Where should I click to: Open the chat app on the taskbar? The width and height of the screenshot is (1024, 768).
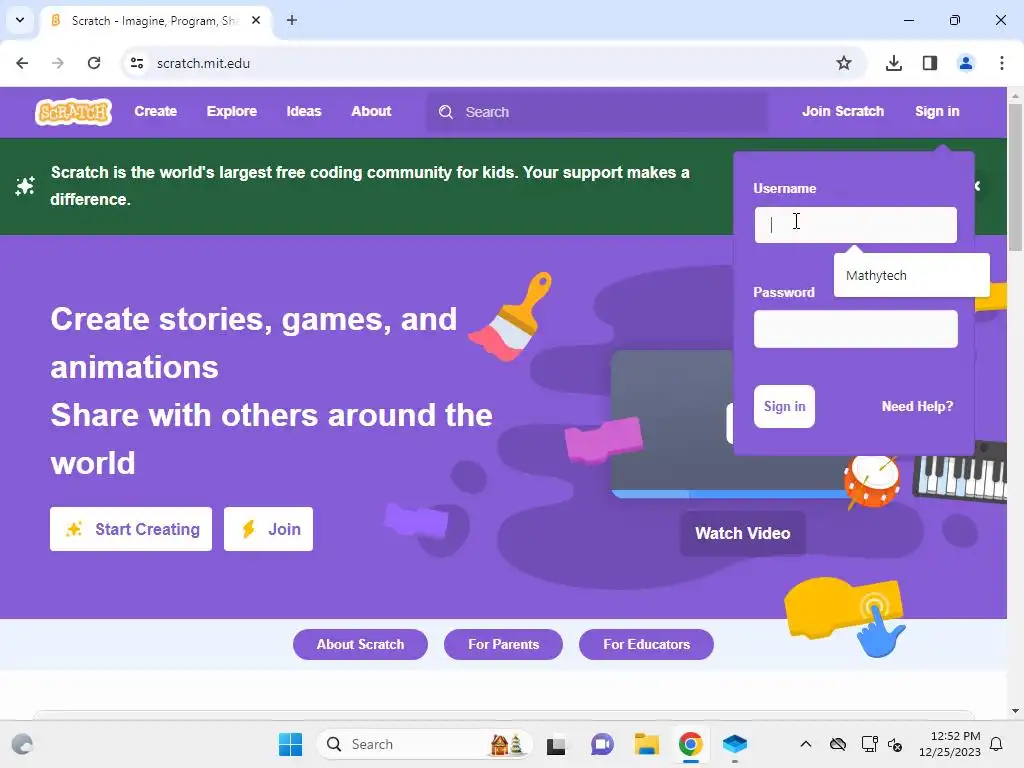pos(602,744)
